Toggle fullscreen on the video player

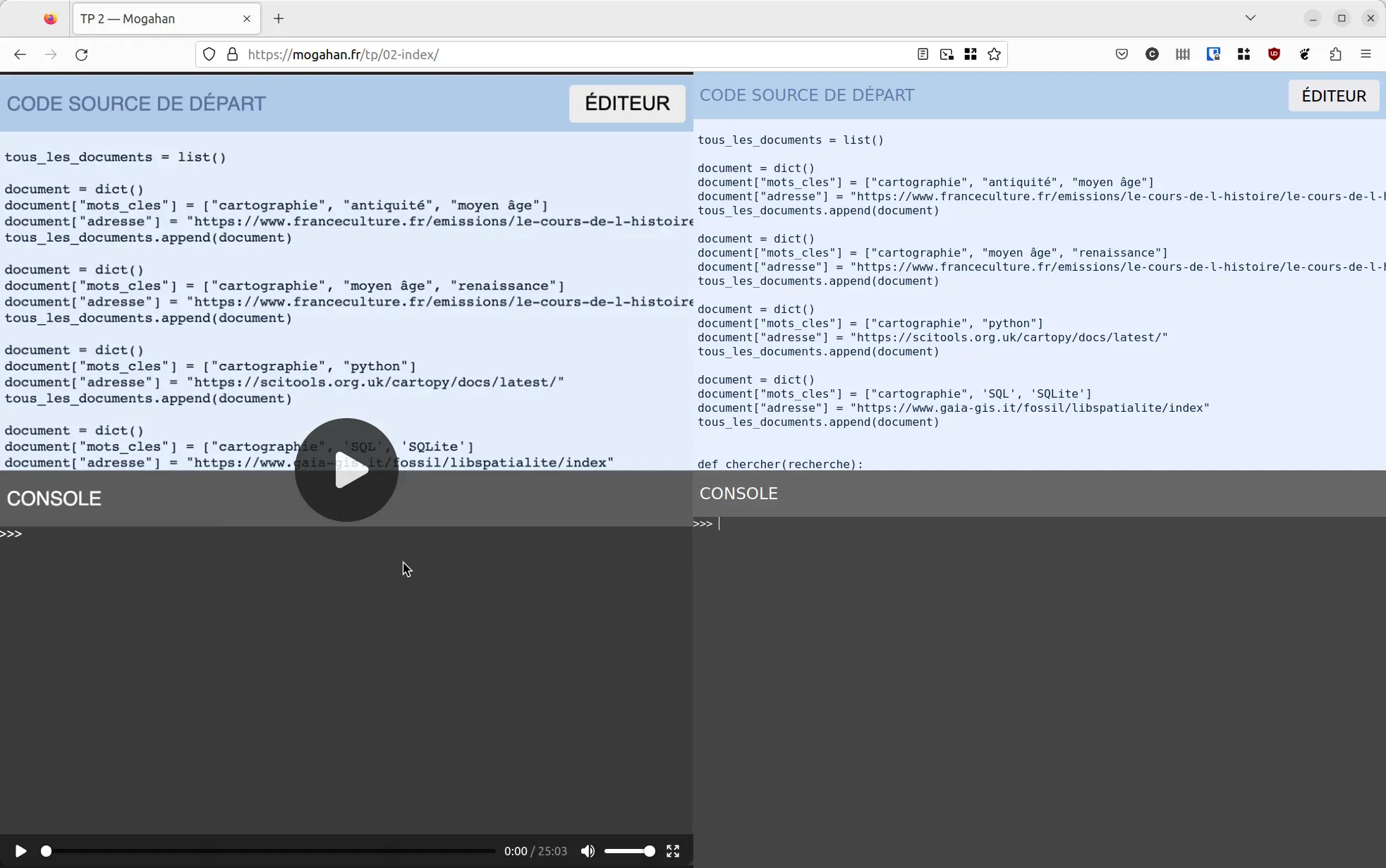[673, 851]
